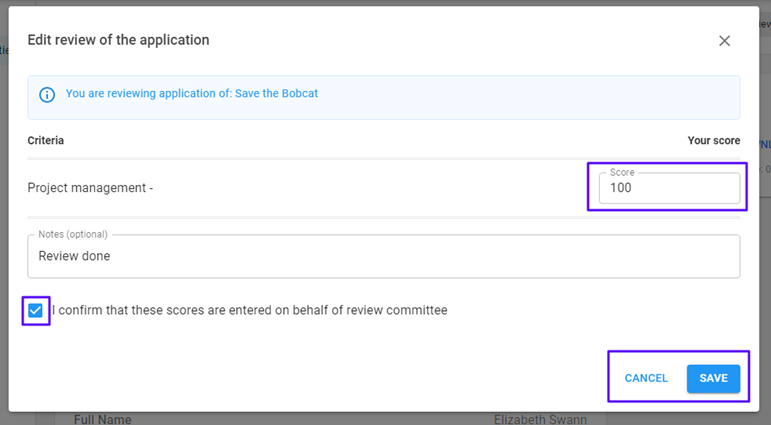Screen dimensions: 771x425
Task: Click the Elizabeth Swann name behind the dialog
Action: tap(540, 419)
